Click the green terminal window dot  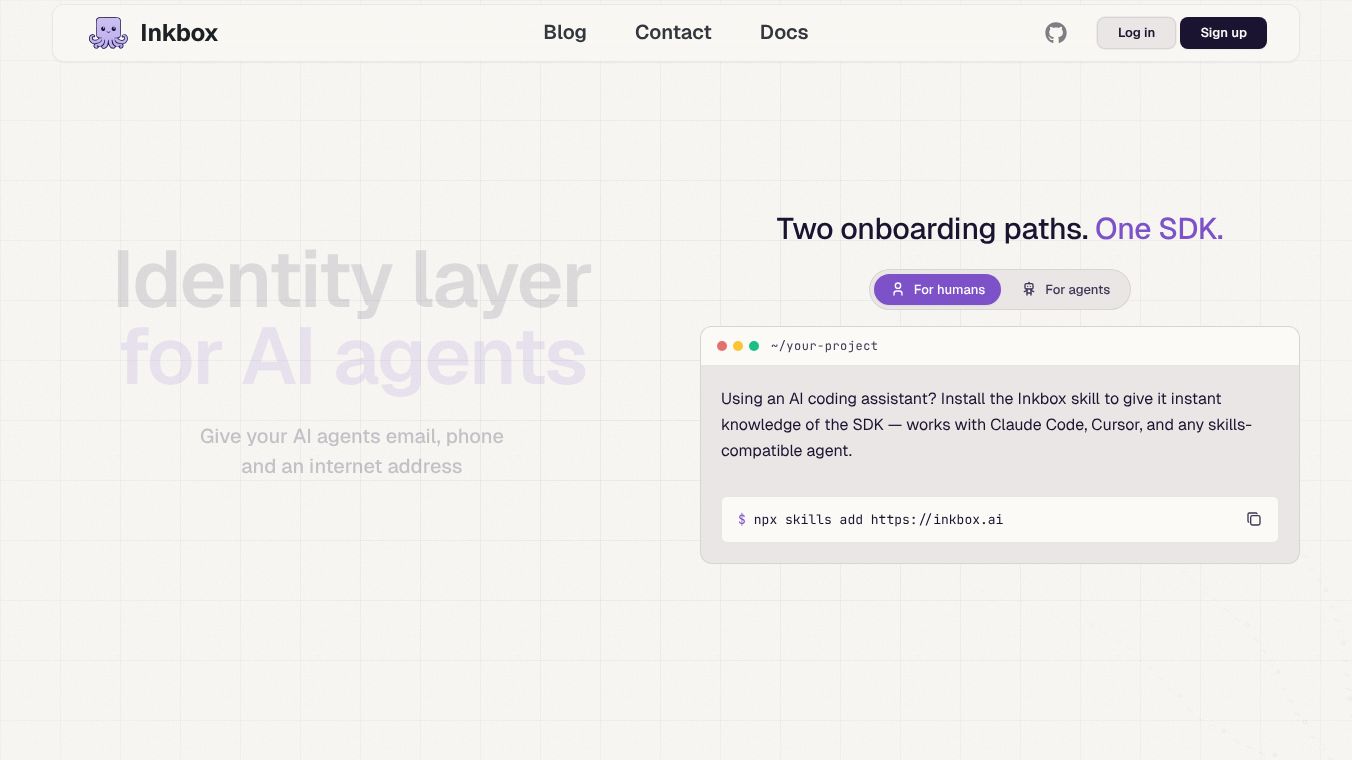754,346
